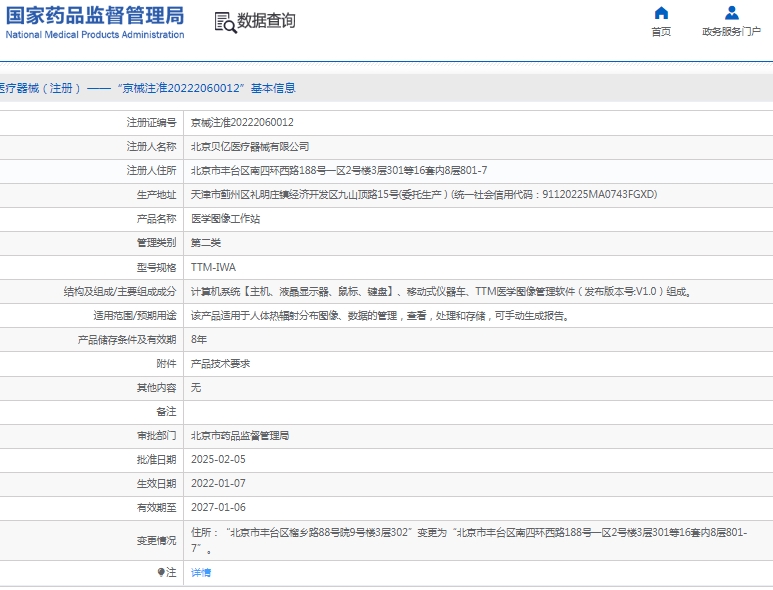The height and width of the screenshot is (590, 773).
Task: Open the 详情 link
Action: click(x=201, y=572)
